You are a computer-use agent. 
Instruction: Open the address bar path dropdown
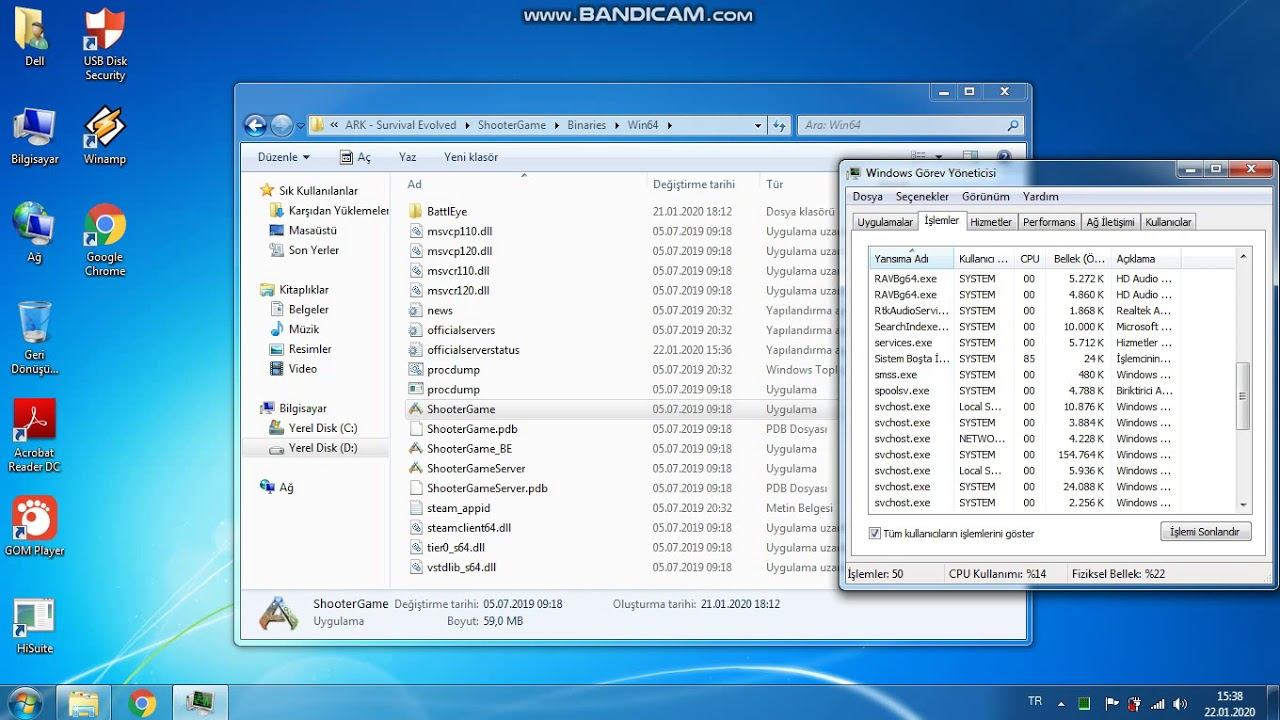[757, 126]
